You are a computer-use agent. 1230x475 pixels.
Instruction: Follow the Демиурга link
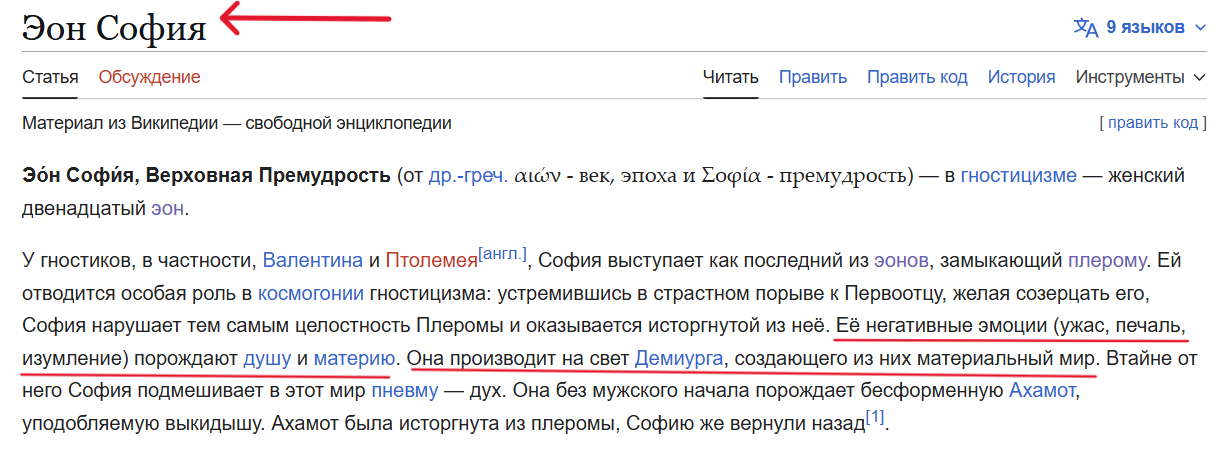pos(678,358)
